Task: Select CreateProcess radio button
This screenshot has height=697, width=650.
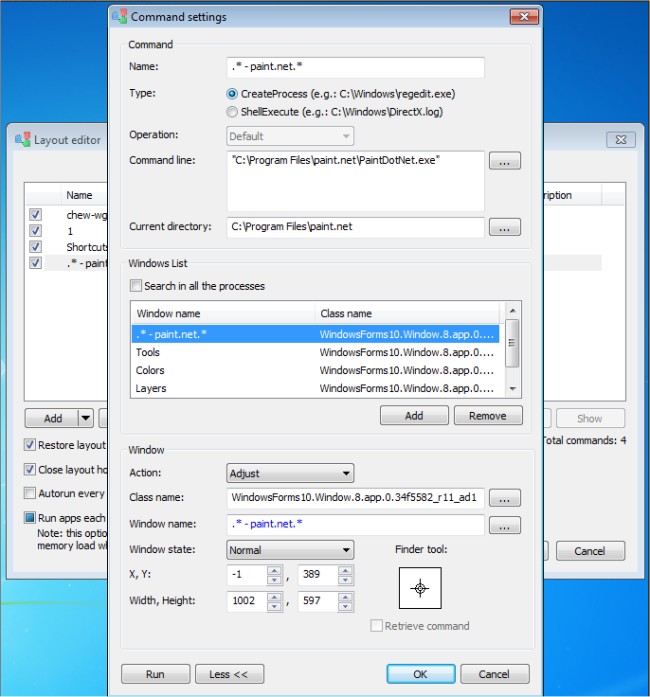Action: (x=232, y=94)
